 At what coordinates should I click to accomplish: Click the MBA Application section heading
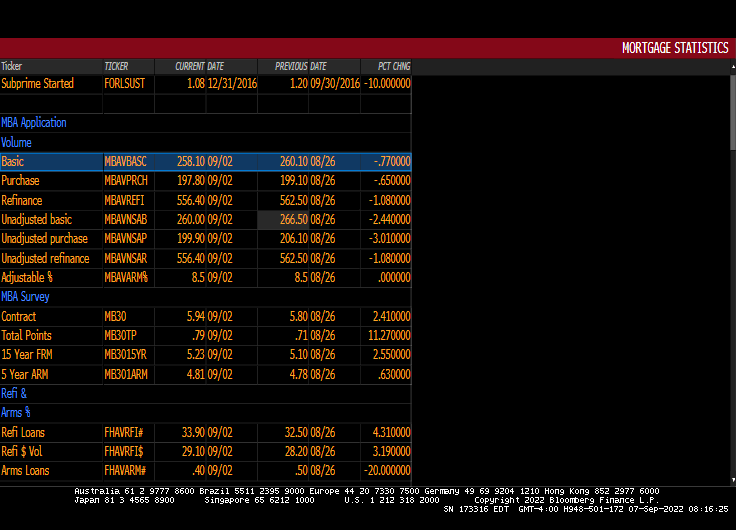34,123
